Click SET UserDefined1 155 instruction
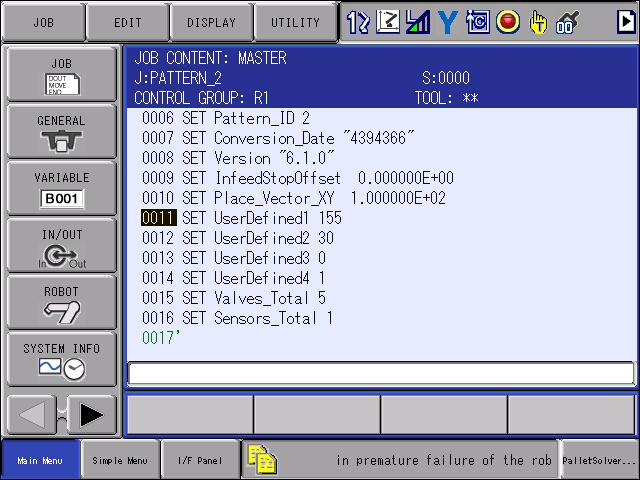 (x=262, y=218)
